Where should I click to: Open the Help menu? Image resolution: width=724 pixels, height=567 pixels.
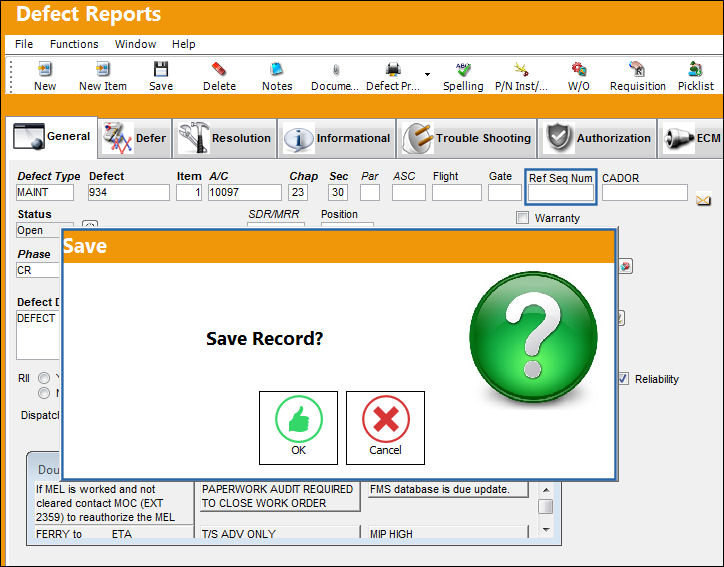tap(184, 44)
